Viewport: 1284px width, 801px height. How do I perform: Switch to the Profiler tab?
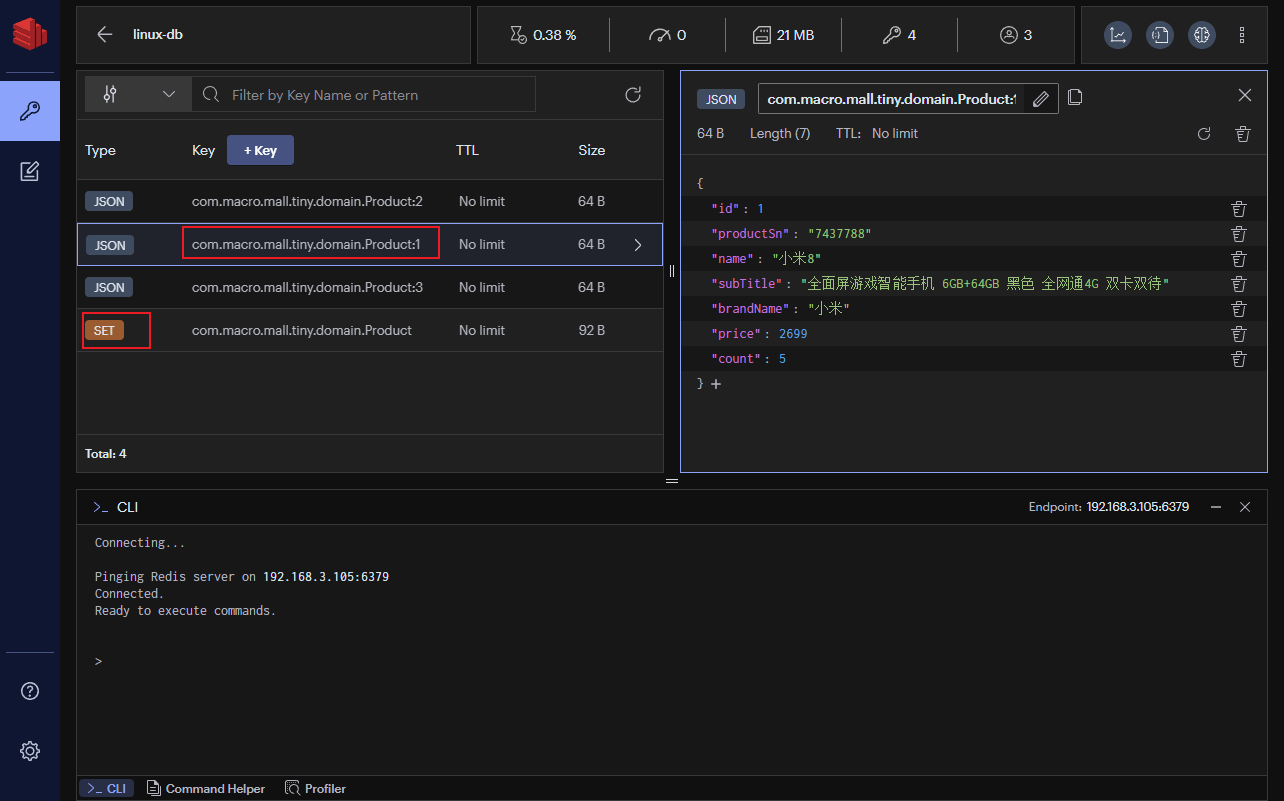point(316,789)
